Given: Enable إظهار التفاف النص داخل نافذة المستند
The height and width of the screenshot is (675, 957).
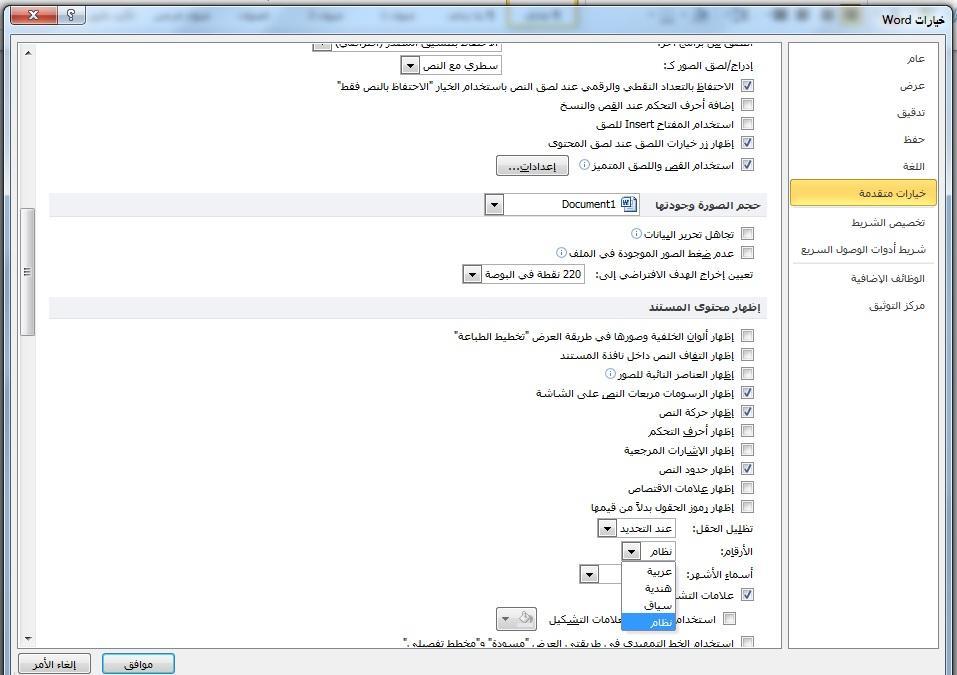Looking at the screenshot, I should [x=747, y=355].
